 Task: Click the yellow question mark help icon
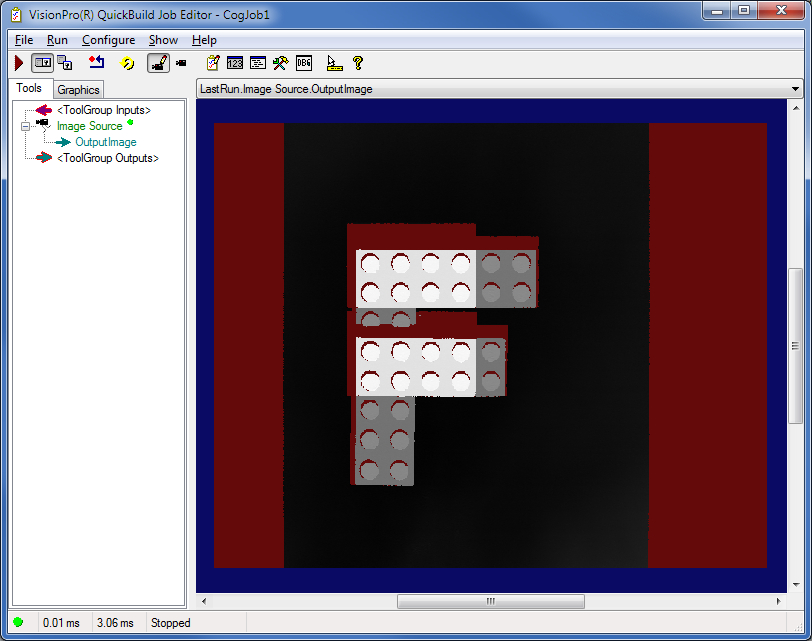pos(358,63)
